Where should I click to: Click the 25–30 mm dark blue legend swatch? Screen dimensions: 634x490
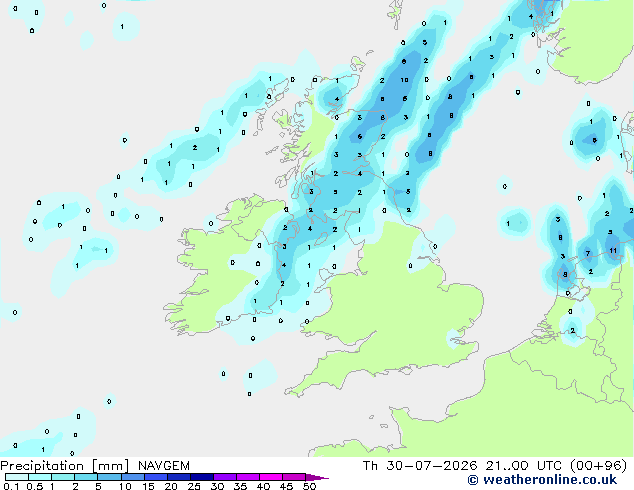tap(202, 477)
